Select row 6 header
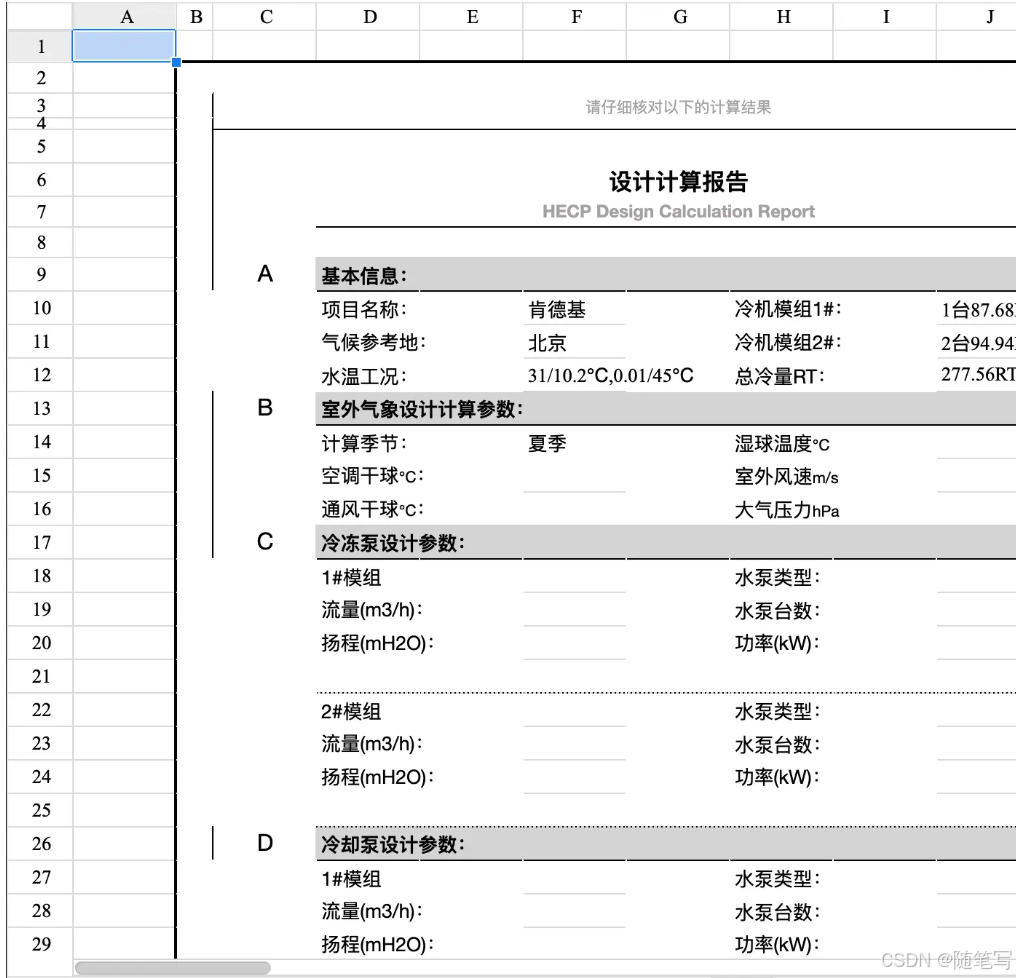The height and width of the screenshot is (978, 1016). 41,180
